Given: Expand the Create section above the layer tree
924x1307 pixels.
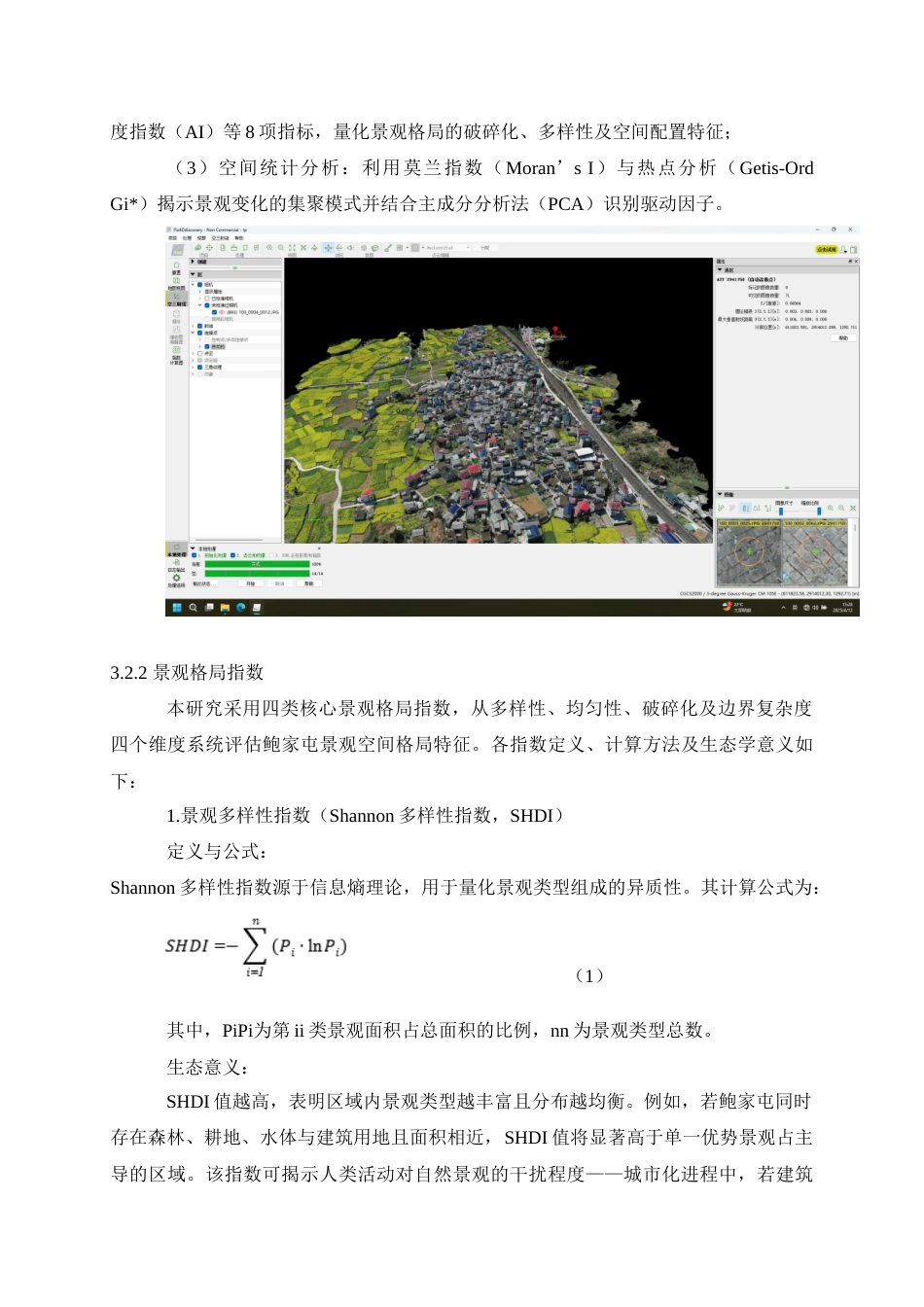Looking at the screenshot, I should [x=193, y=261].
